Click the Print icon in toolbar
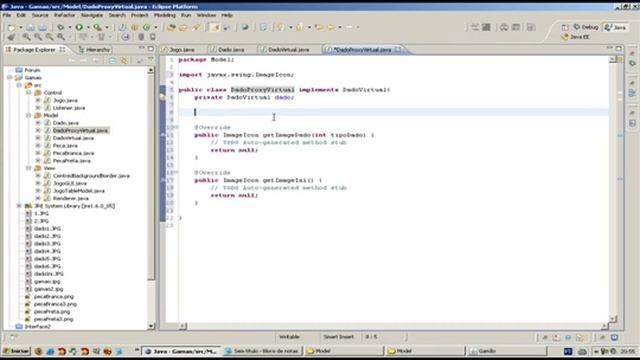This screenshot has height=360, width=640. tap(42, 27)
